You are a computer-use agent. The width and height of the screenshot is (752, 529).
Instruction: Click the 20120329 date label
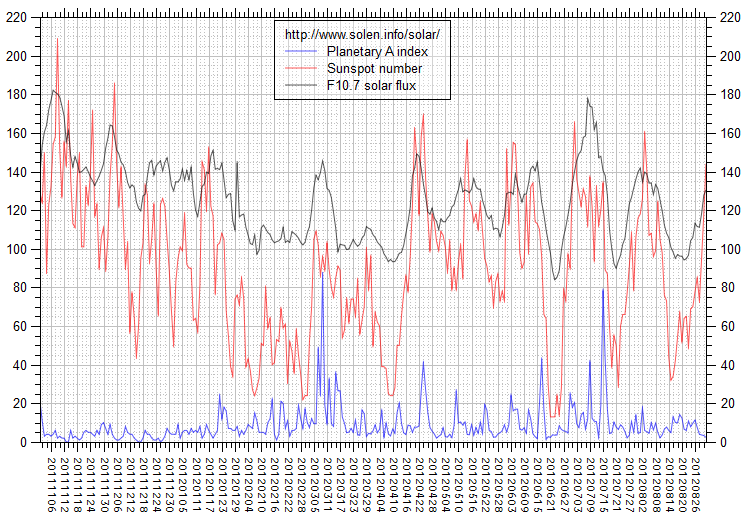(367, 485)
